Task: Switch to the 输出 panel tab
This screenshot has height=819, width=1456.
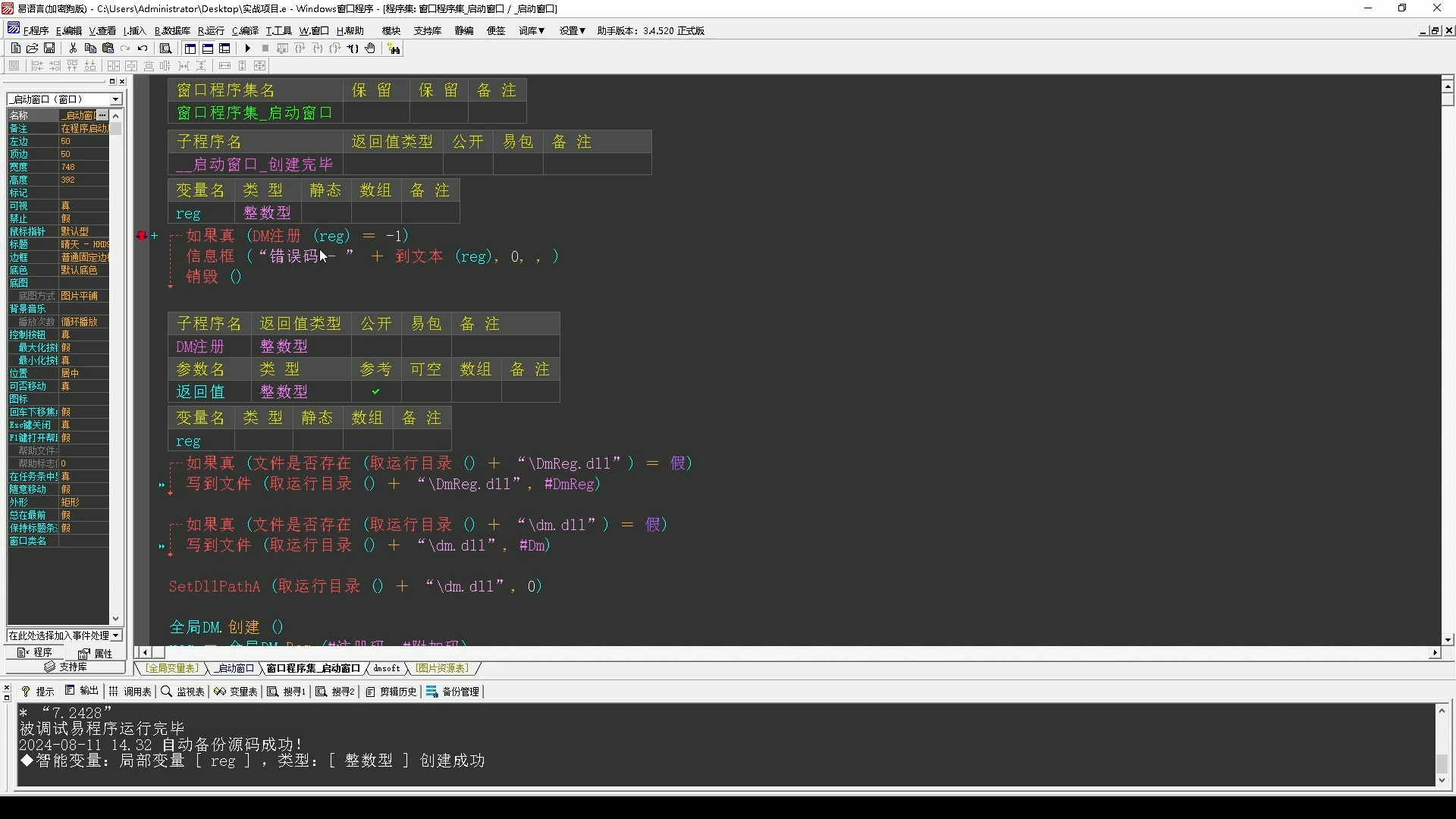Action: (82, 692)
